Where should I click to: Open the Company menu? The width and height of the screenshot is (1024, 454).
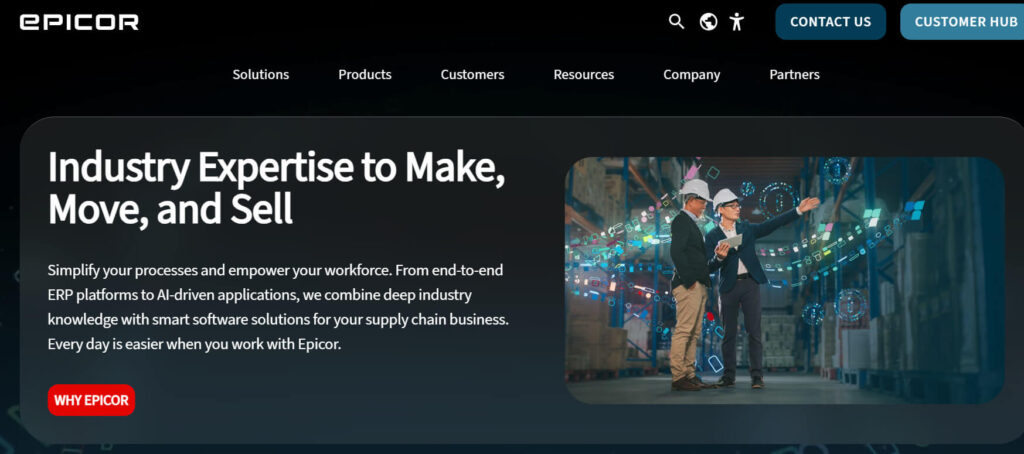pyautogui.click(x=692, y=74)
